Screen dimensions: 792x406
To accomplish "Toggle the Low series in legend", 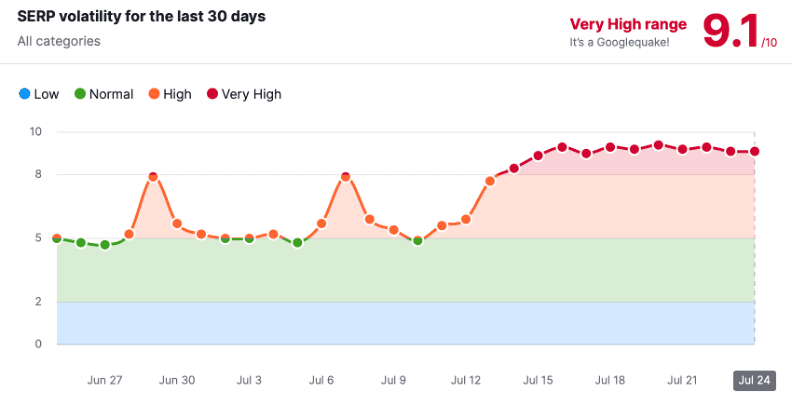I will tap(39, 94).
